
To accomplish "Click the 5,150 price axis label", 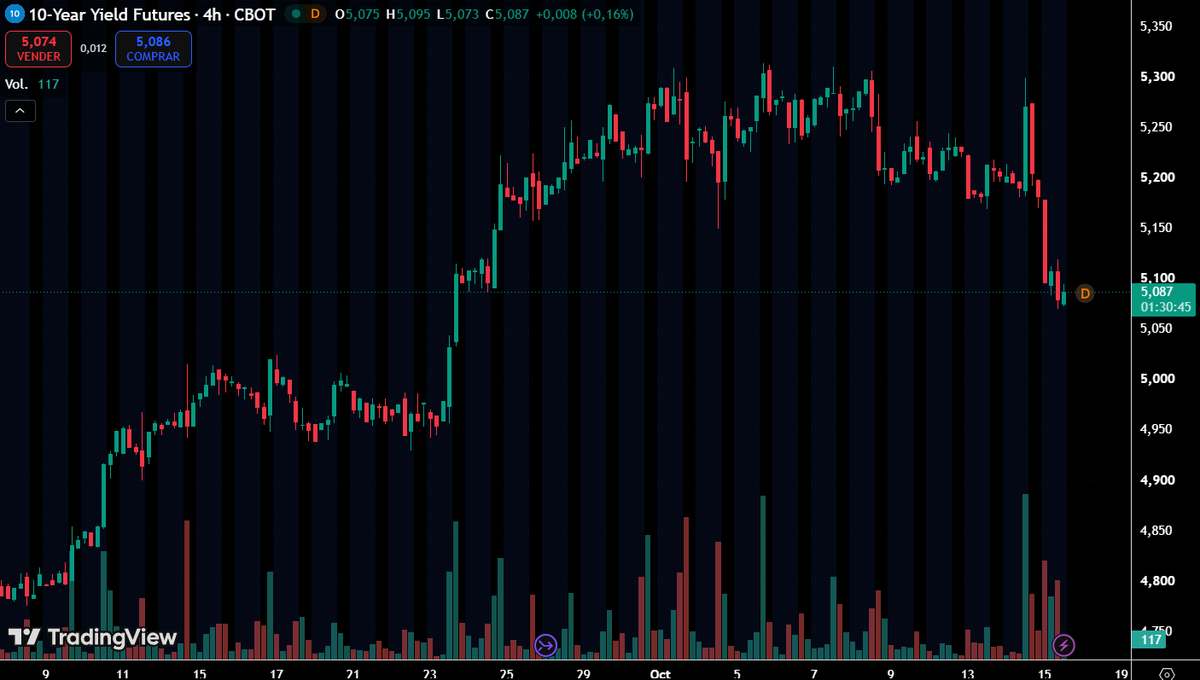I will click(1156, 228).
